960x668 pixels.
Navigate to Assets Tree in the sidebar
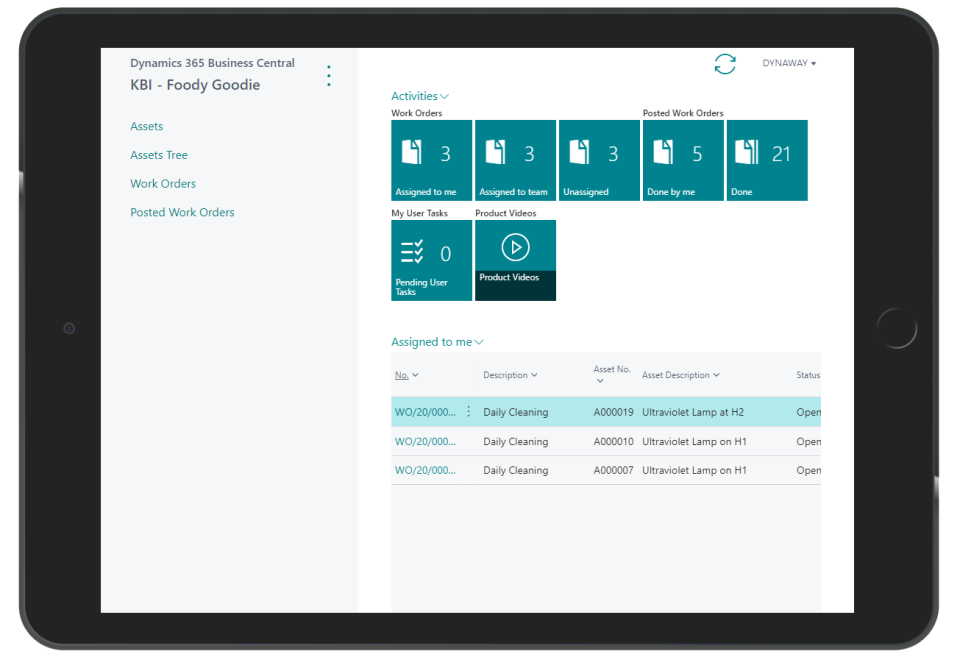(159, 155)
